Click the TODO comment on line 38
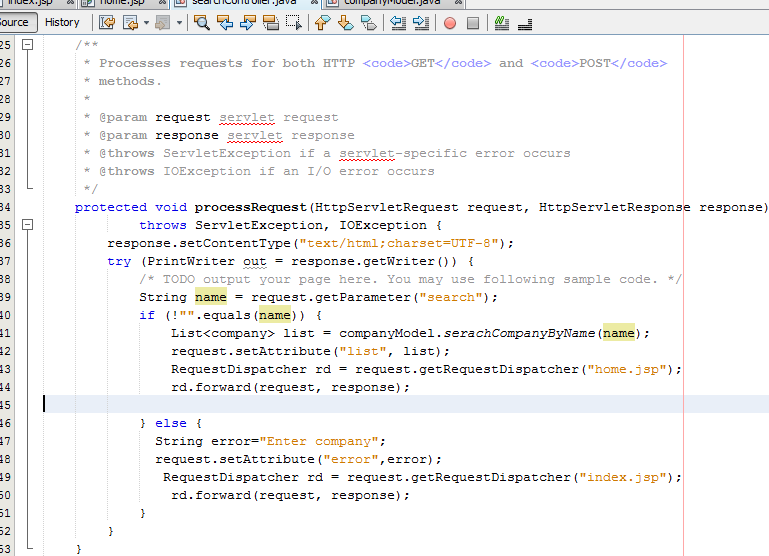Viewport: 769px width, 556px height. (x=410, y=279)
